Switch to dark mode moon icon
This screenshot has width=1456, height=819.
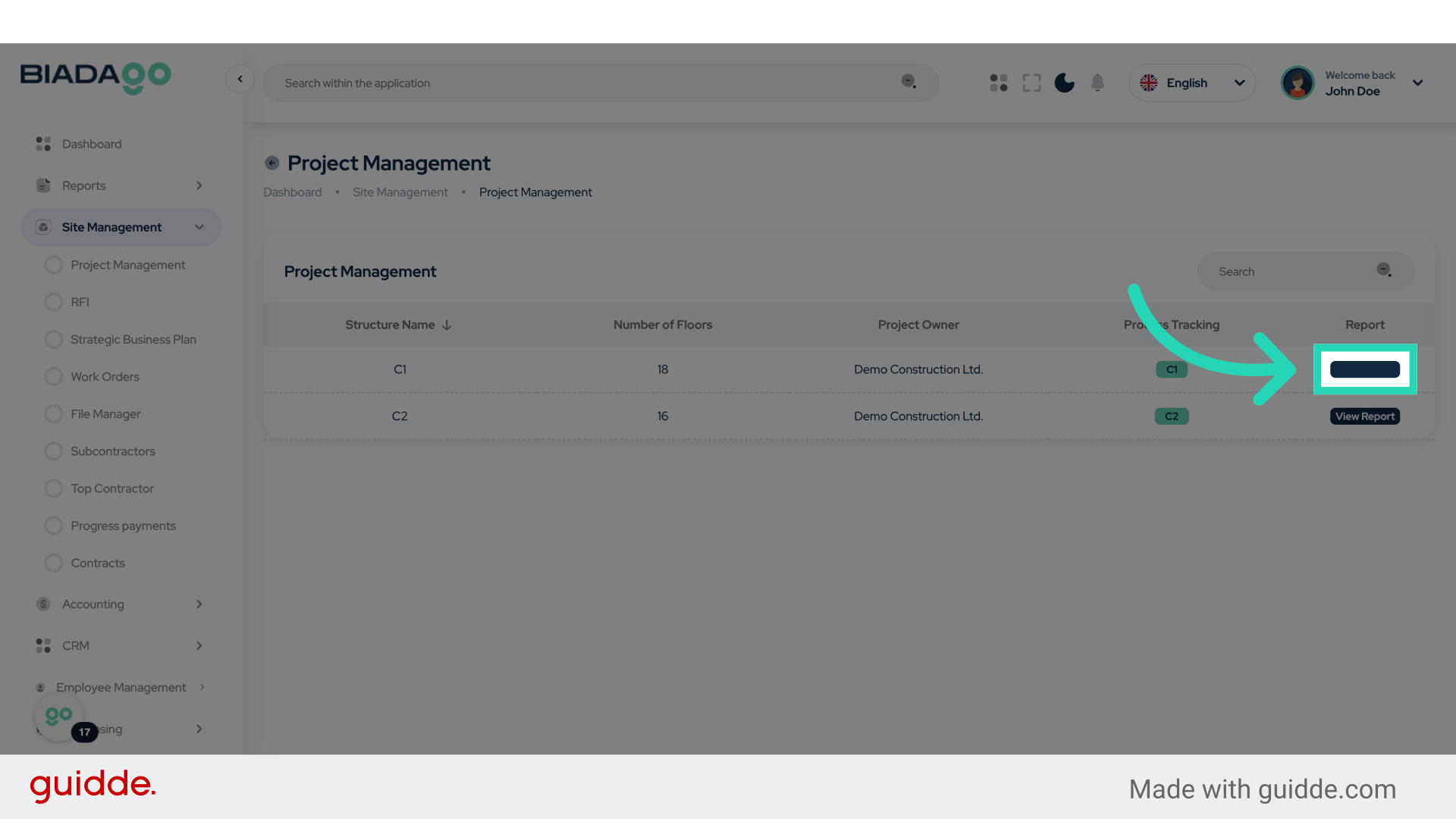coord(1065,83)
